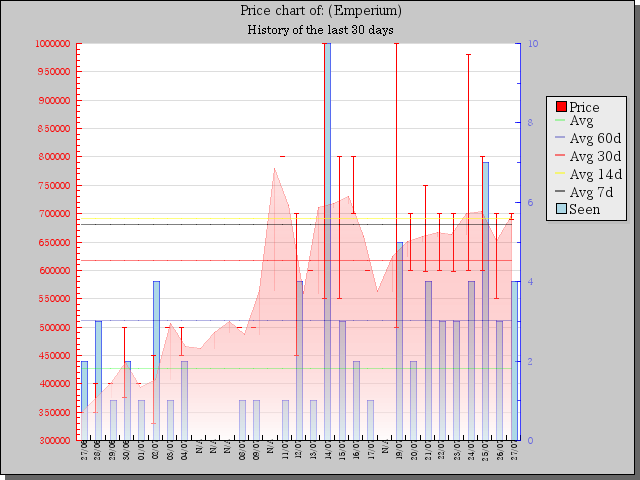Click the Seen bar for 02/07

pos(156,361)
